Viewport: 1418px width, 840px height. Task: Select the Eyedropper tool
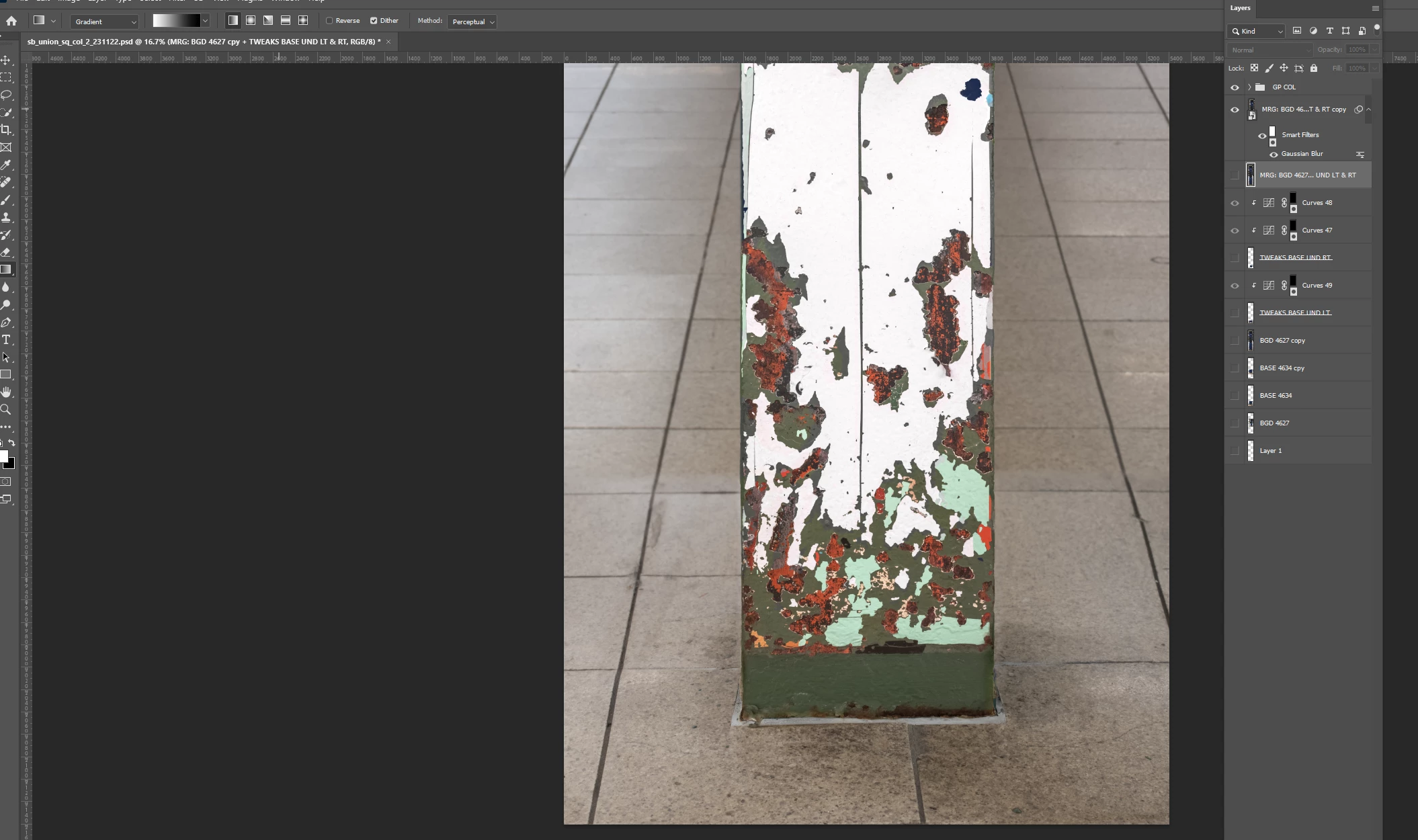[x=6, y=165]
